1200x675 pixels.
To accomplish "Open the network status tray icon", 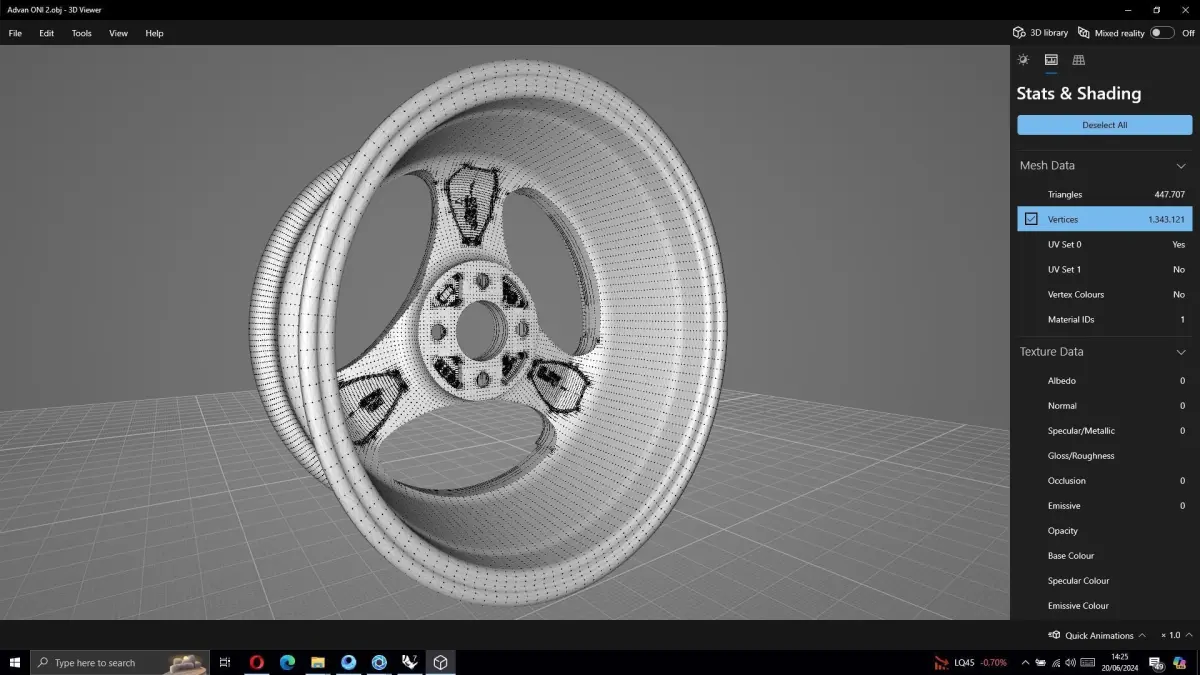I will click(1056, 662).
